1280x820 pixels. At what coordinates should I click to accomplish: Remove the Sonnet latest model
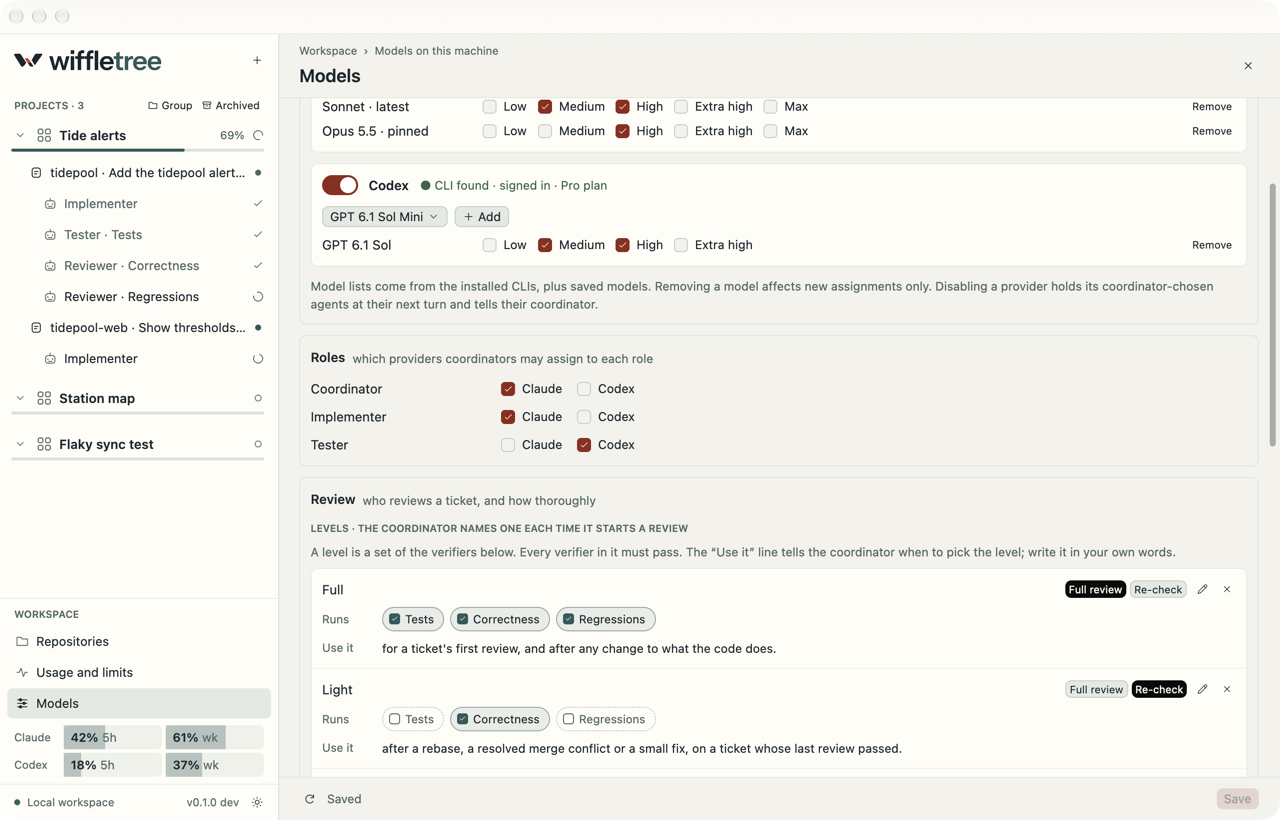click(x=1212, y=106)
